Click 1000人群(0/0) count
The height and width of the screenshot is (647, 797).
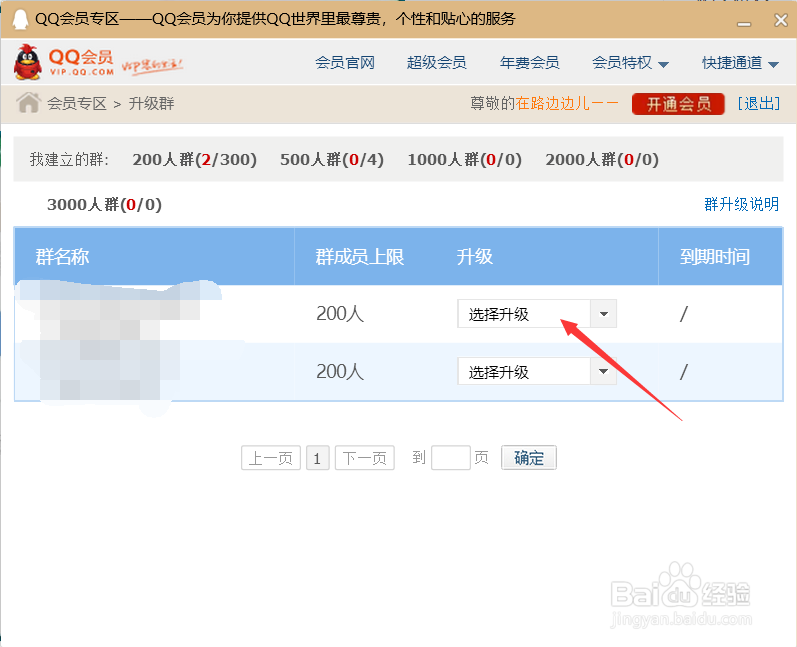pos(465,160)
